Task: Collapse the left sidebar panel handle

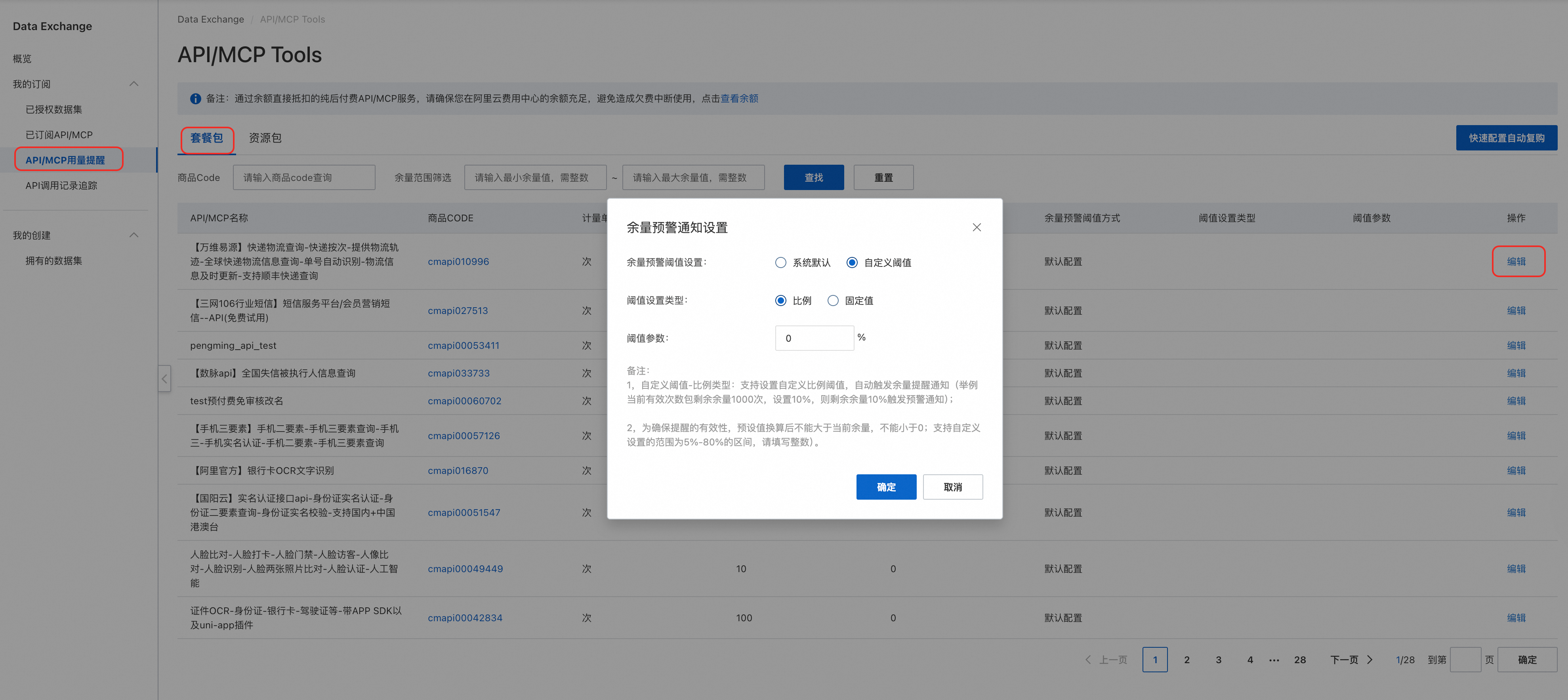Action: coord(164,379)
